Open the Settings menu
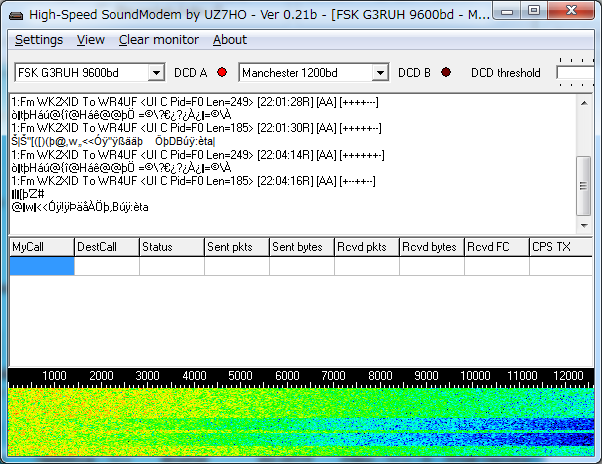The height and width of the screenshot is (464, 602). [x=39, y=40]
